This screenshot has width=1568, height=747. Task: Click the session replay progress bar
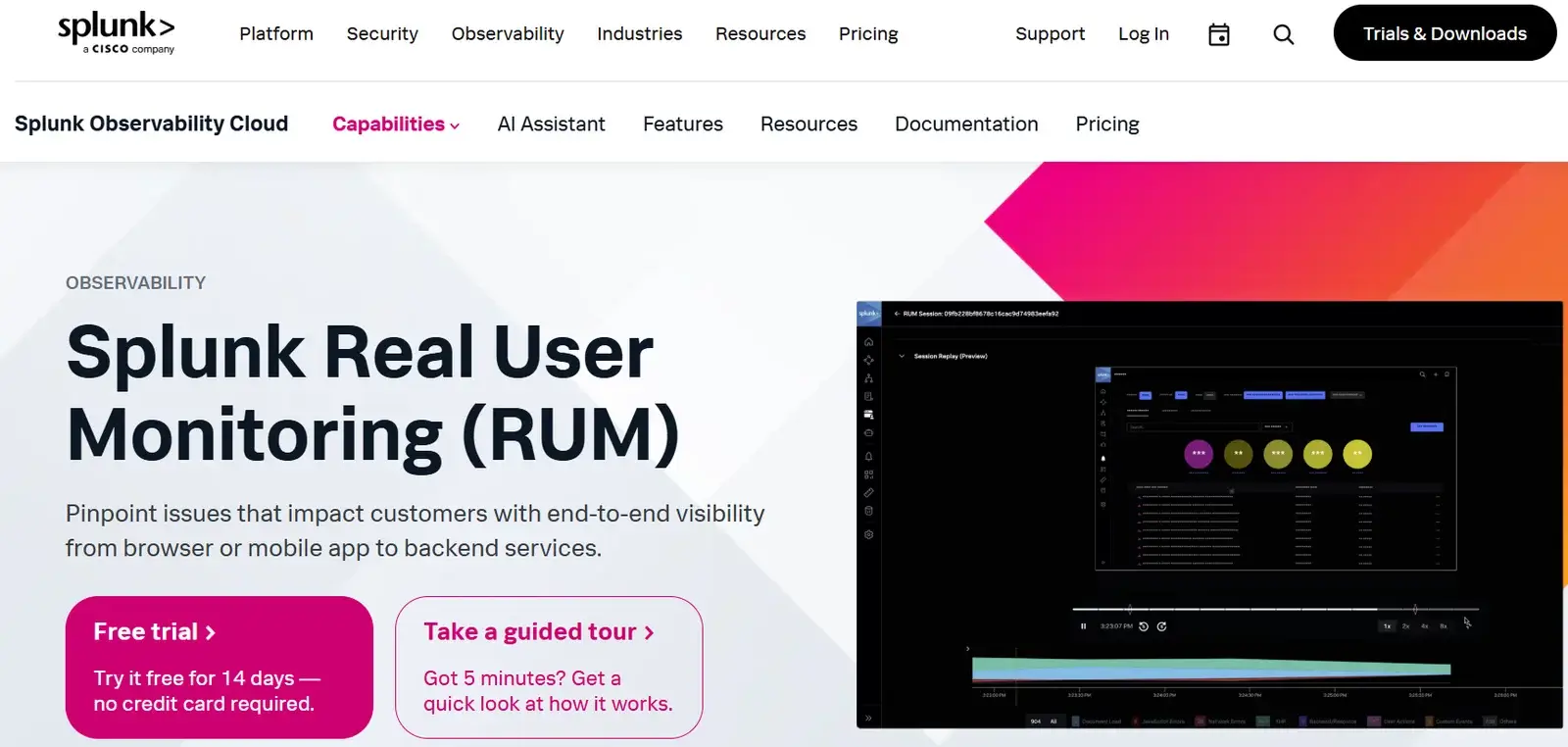point(1275,609)
